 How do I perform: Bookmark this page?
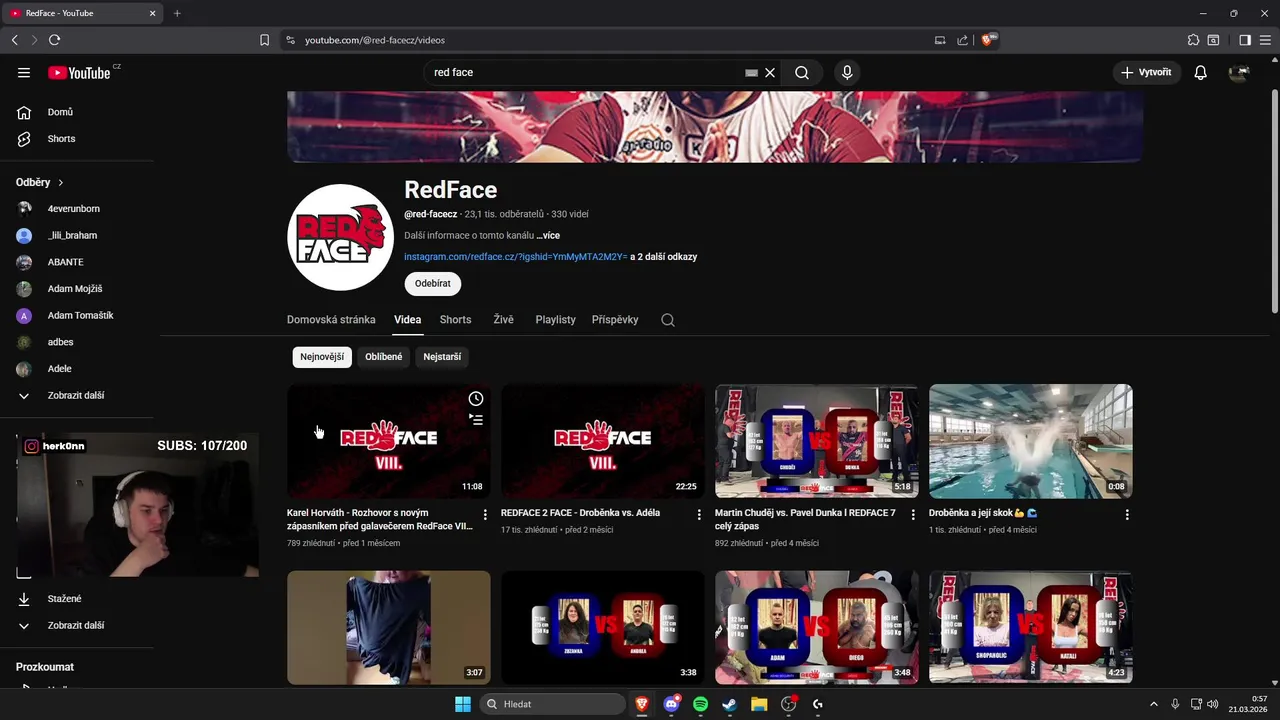point(264,40)
